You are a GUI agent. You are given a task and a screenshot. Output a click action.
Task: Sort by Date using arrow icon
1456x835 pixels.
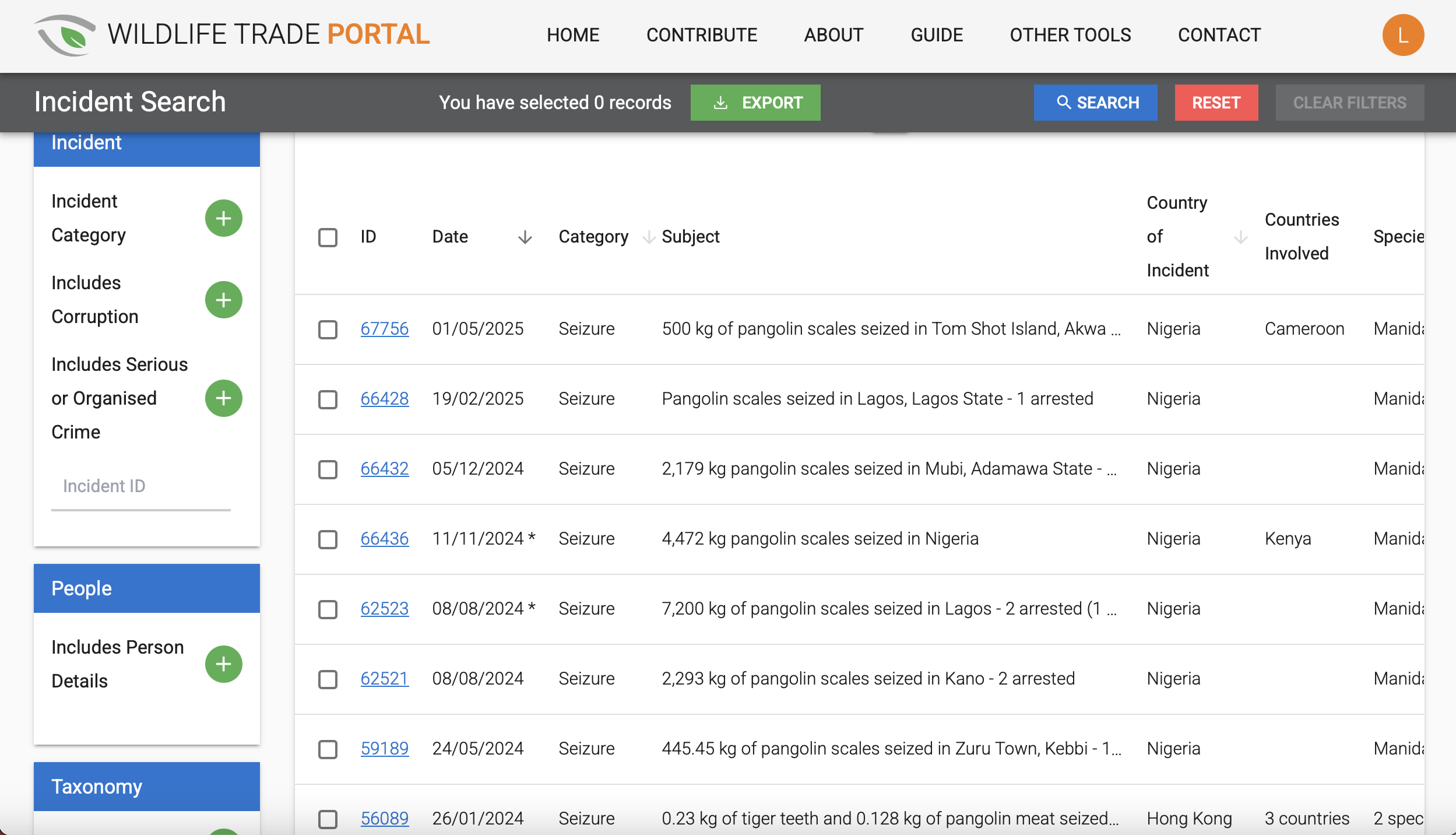click(x=525, y=237)
